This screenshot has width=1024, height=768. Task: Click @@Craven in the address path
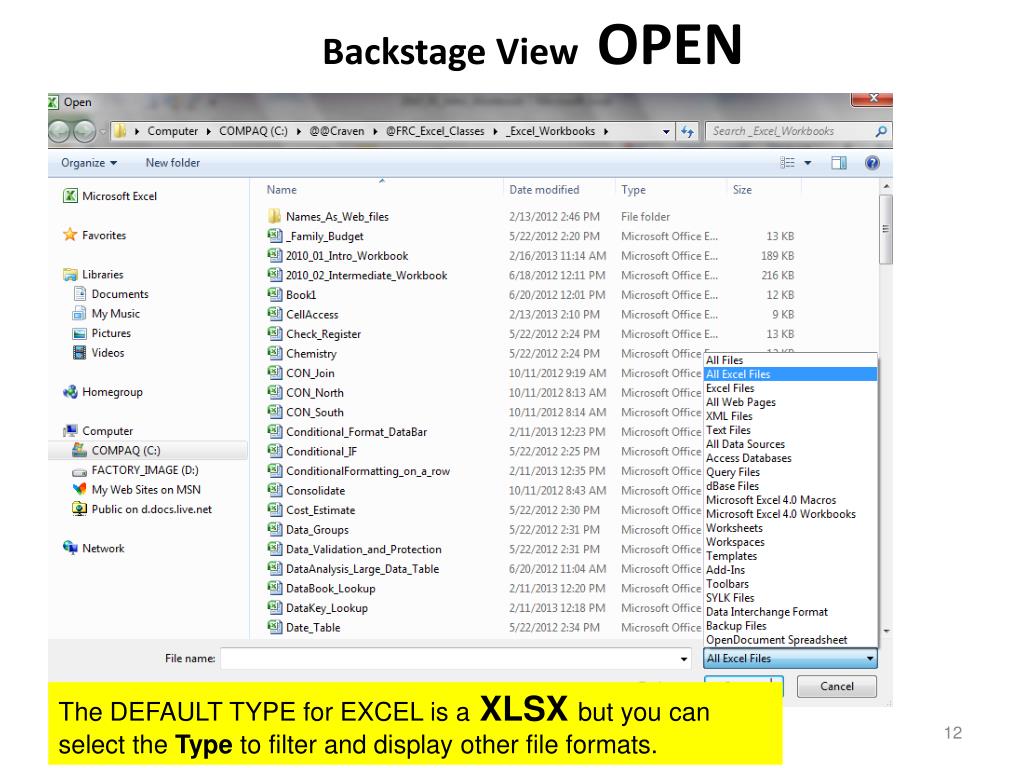tap(336, 131)
